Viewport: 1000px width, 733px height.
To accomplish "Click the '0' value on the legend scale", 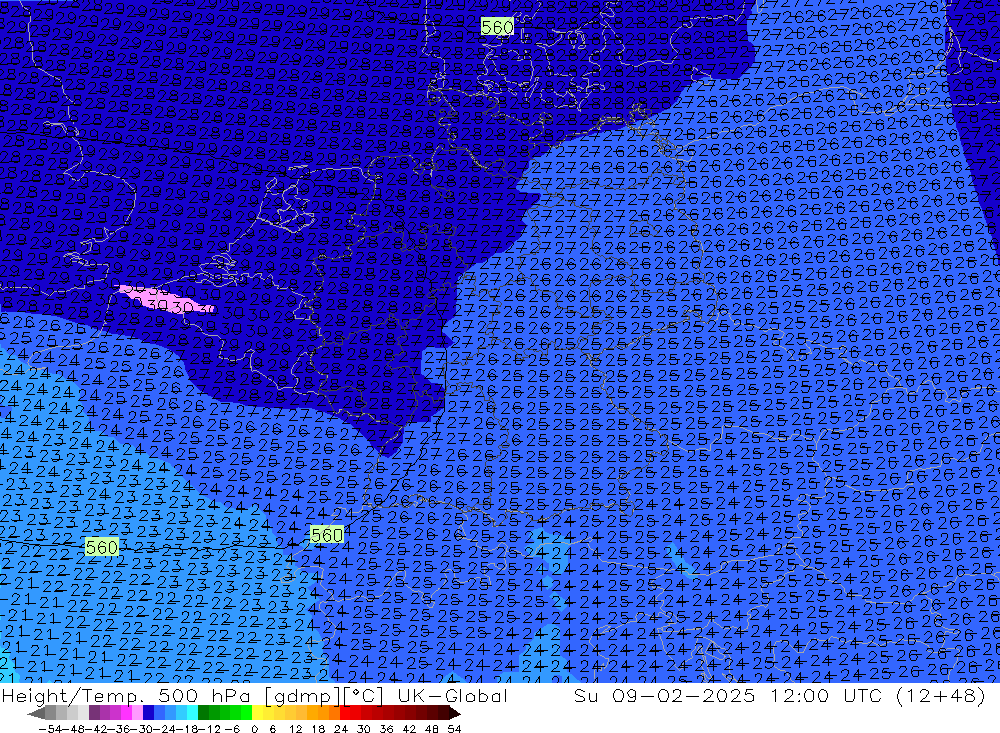I will coord(254,729).
